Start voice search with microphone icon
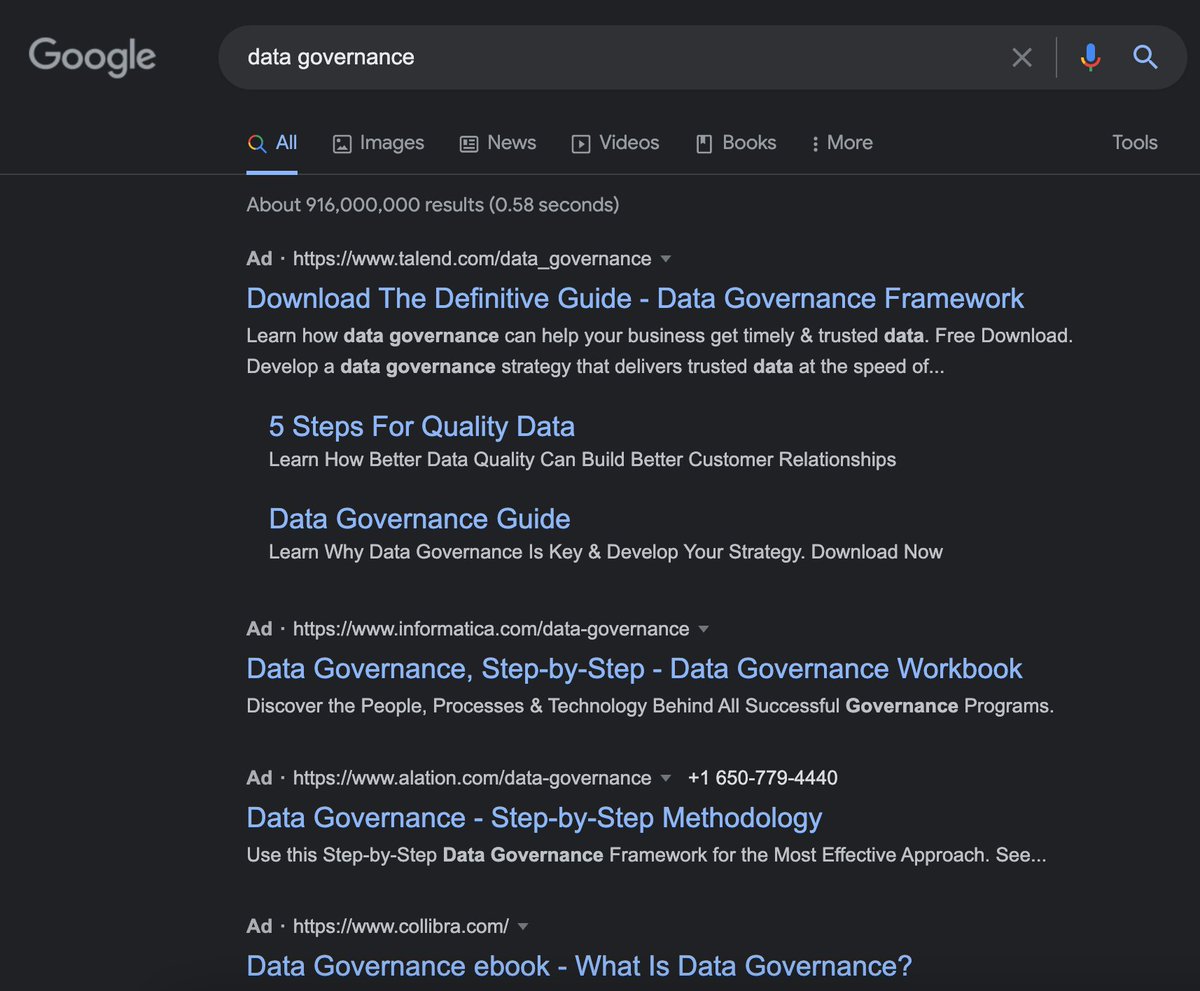Screen dimensions: 1200x991 click(x=1090, y=58)
